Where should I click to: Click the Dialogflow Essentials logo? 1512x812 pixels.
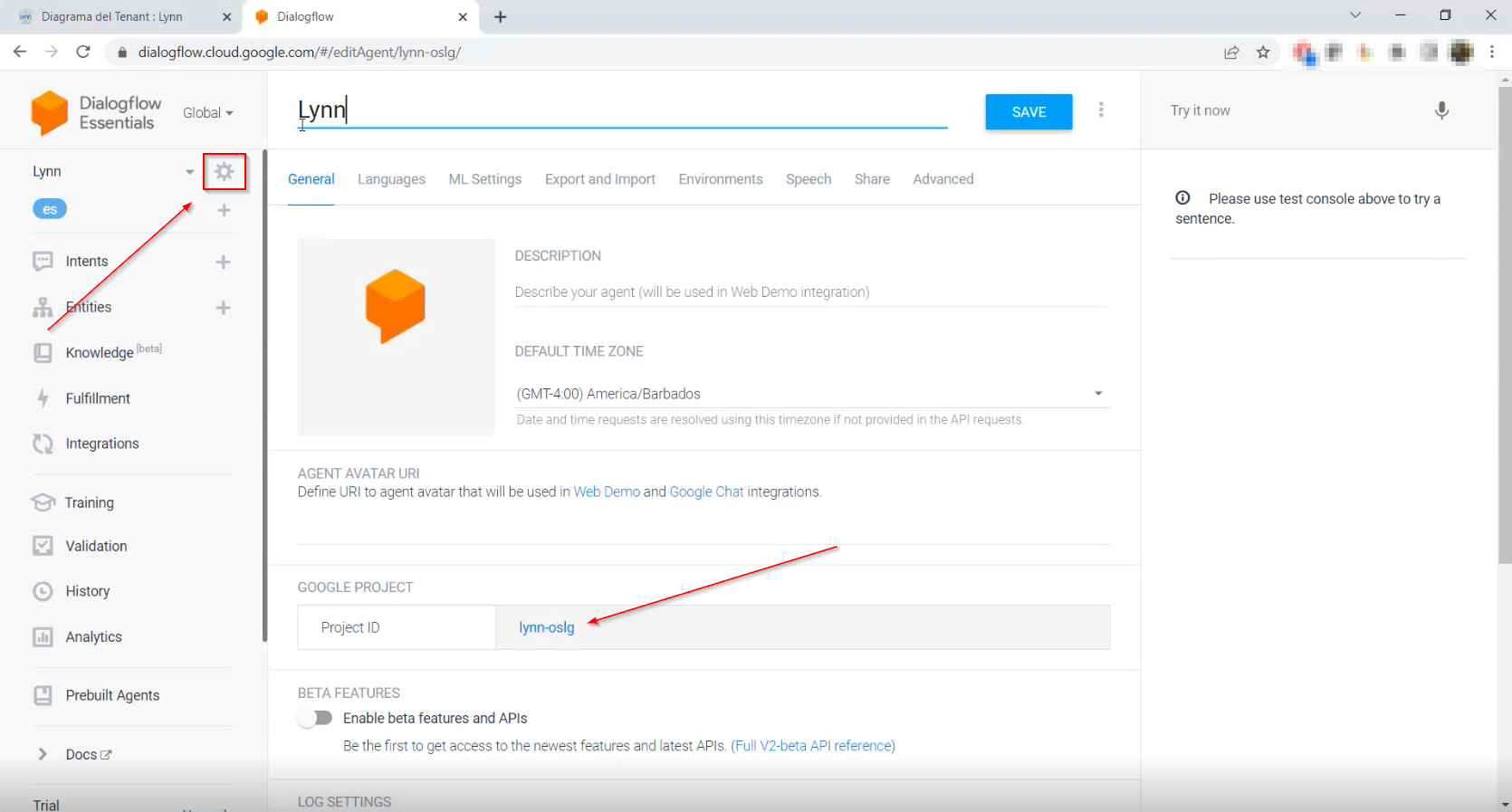pyautogui.click(x=96, y=113)
